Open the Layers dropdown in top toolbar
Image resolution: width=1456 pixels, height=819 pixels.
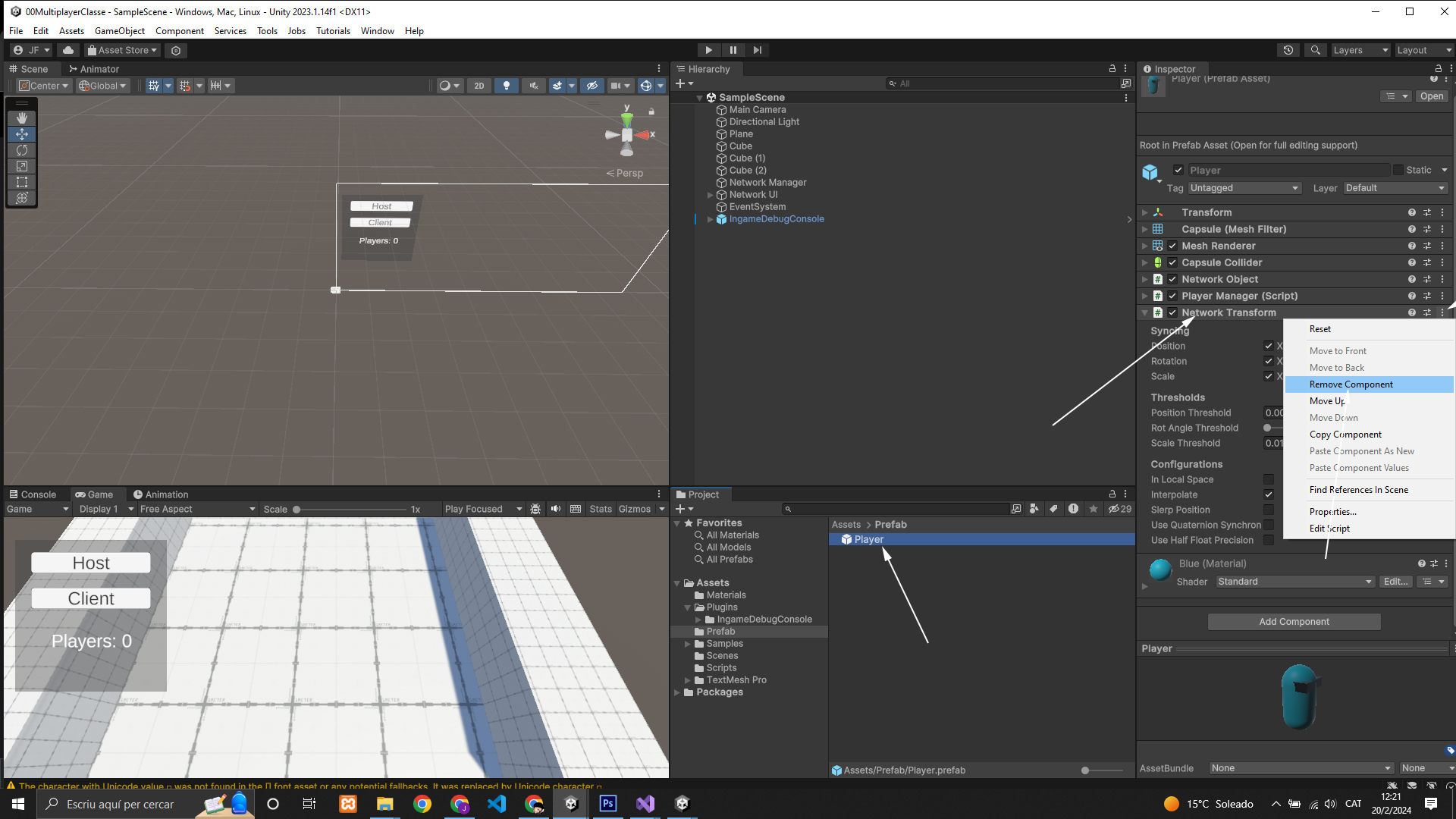tap(1360, 50)
